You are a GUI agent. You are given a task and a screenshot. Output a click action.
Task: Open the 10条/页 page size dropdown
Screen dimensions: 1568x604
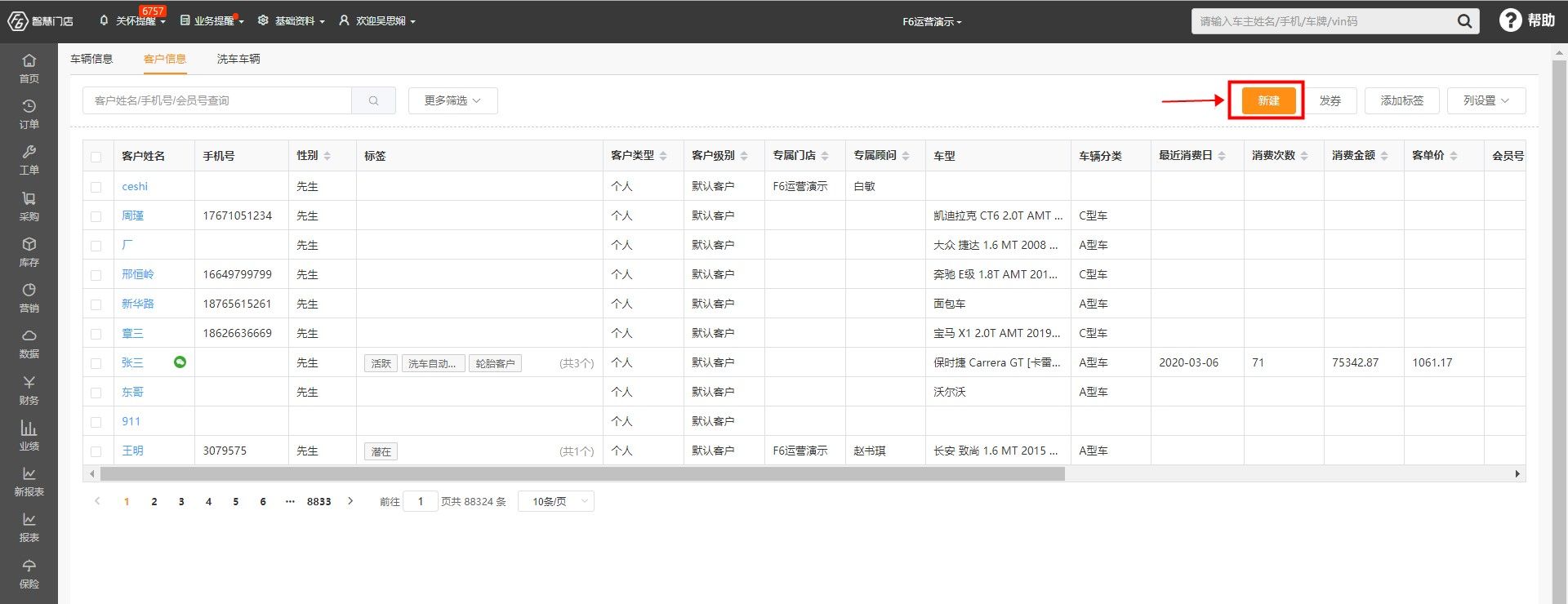[556, 501]
